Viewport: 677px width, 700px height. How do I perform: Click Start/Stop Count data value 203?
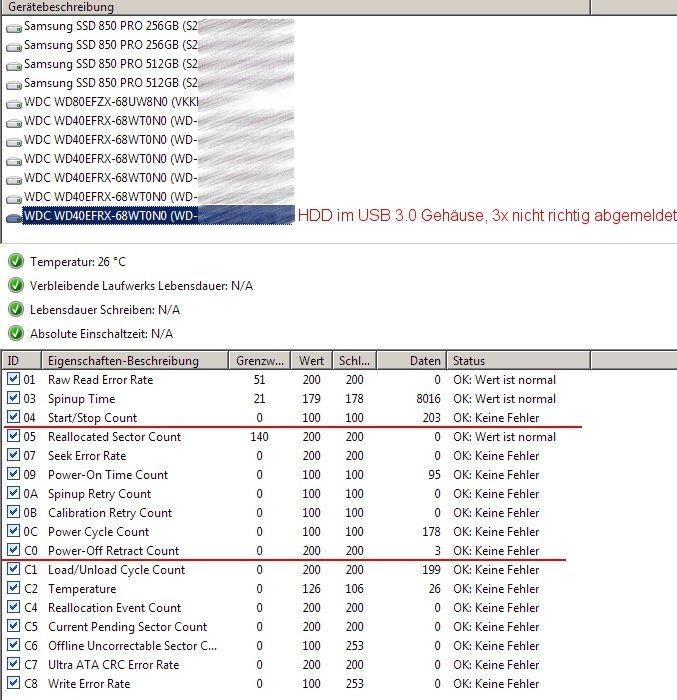pyautogui.click(x=431, y=418)
